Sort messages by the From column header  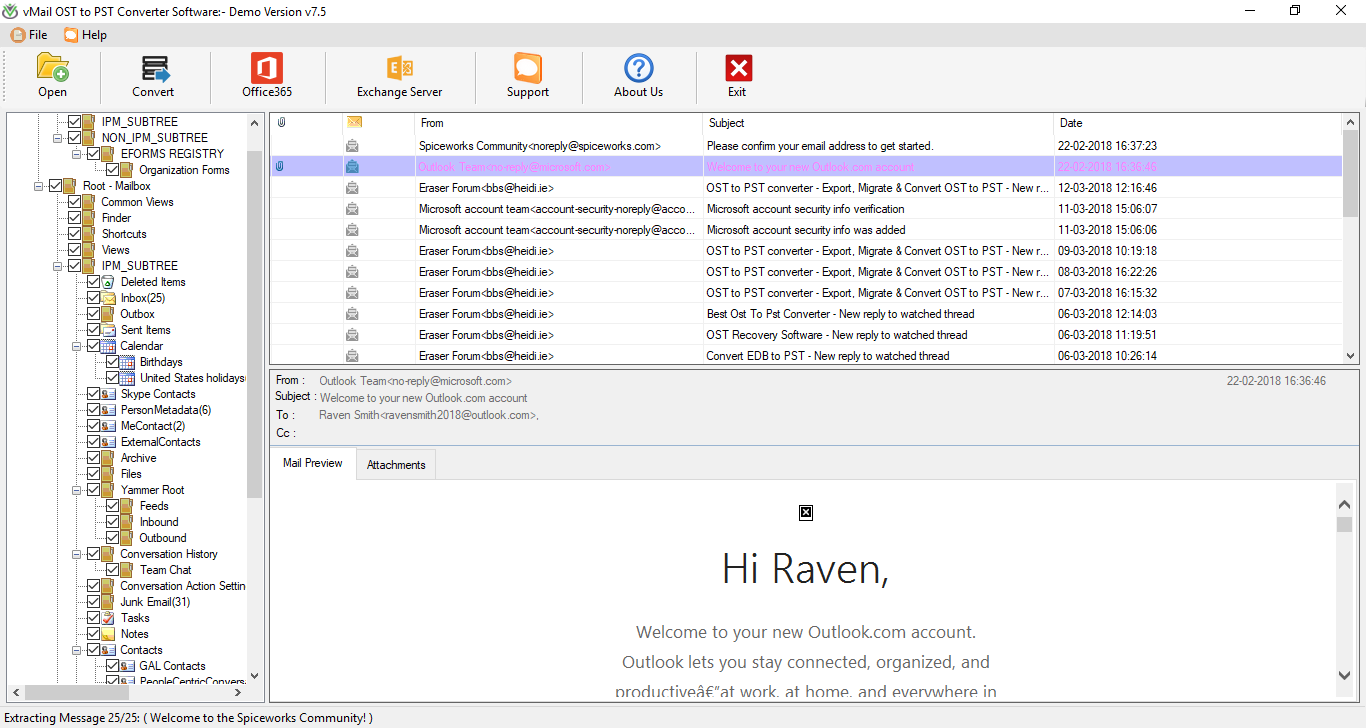click(558, 123)
